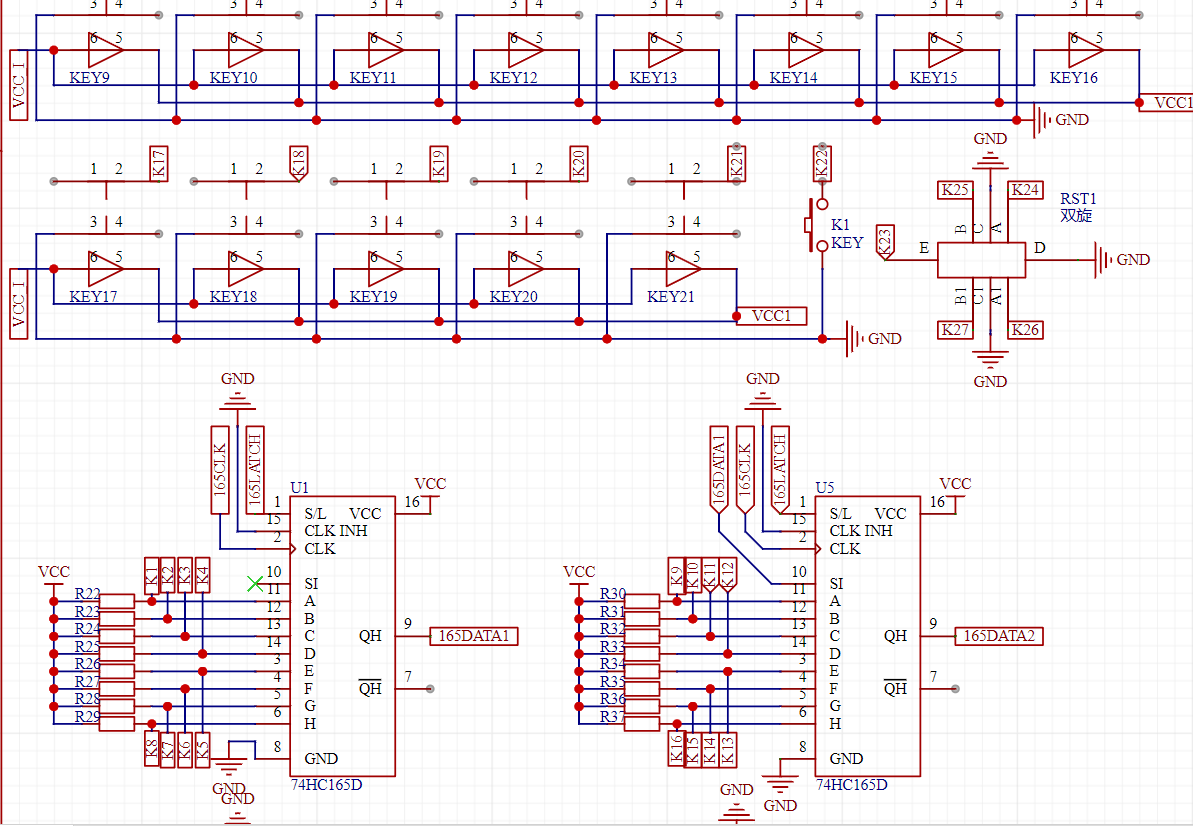Select the KEY13 label

click(654, 78)
